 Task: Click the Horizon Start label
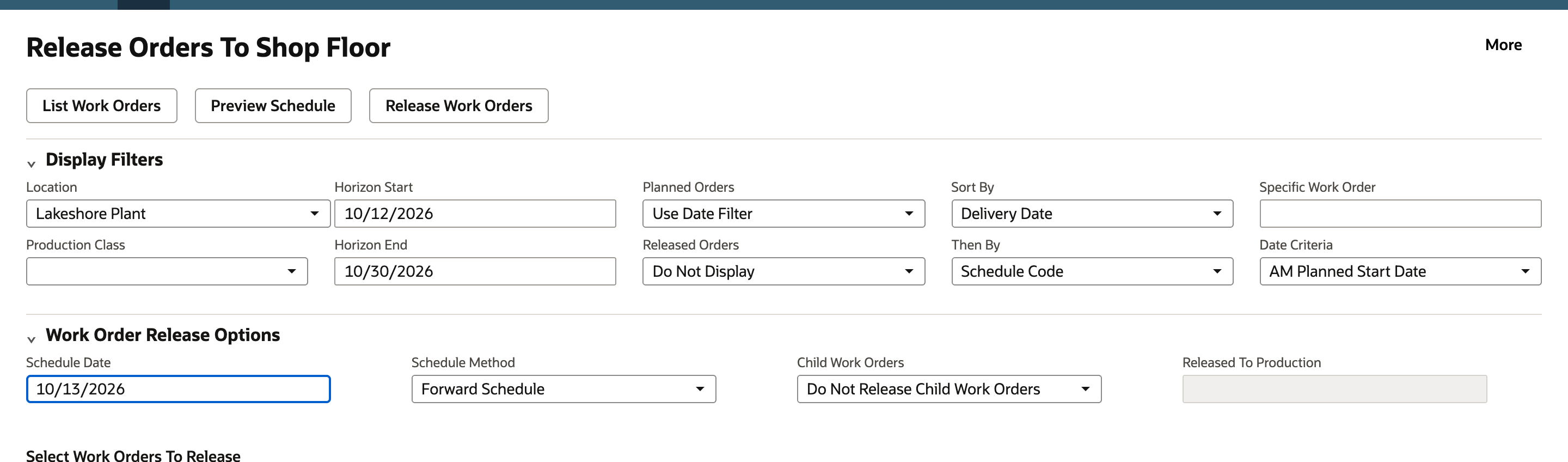pos(373,187)
